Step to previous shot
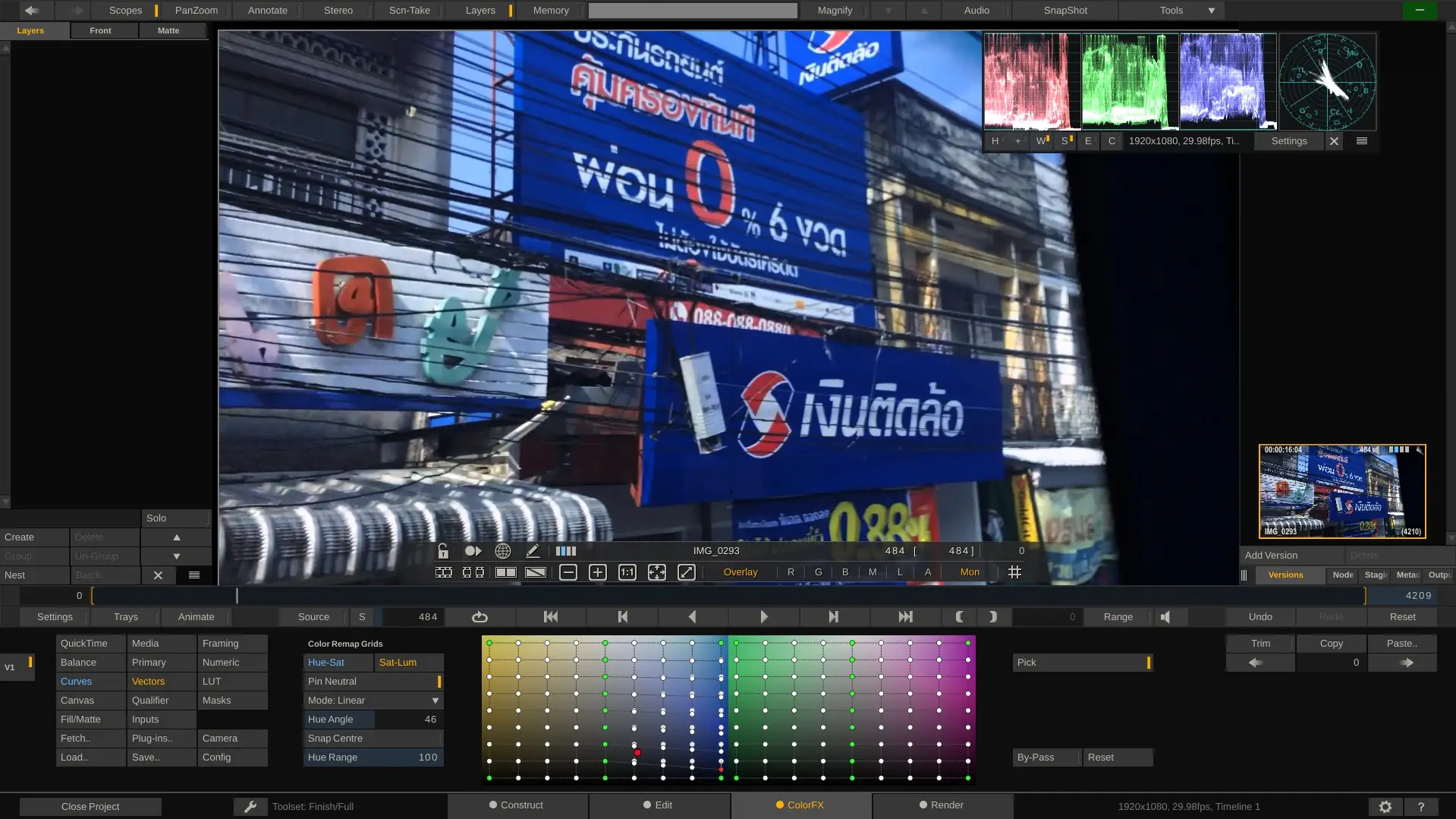This screenshot has width=1456, height=819. [x=622, y=617]
